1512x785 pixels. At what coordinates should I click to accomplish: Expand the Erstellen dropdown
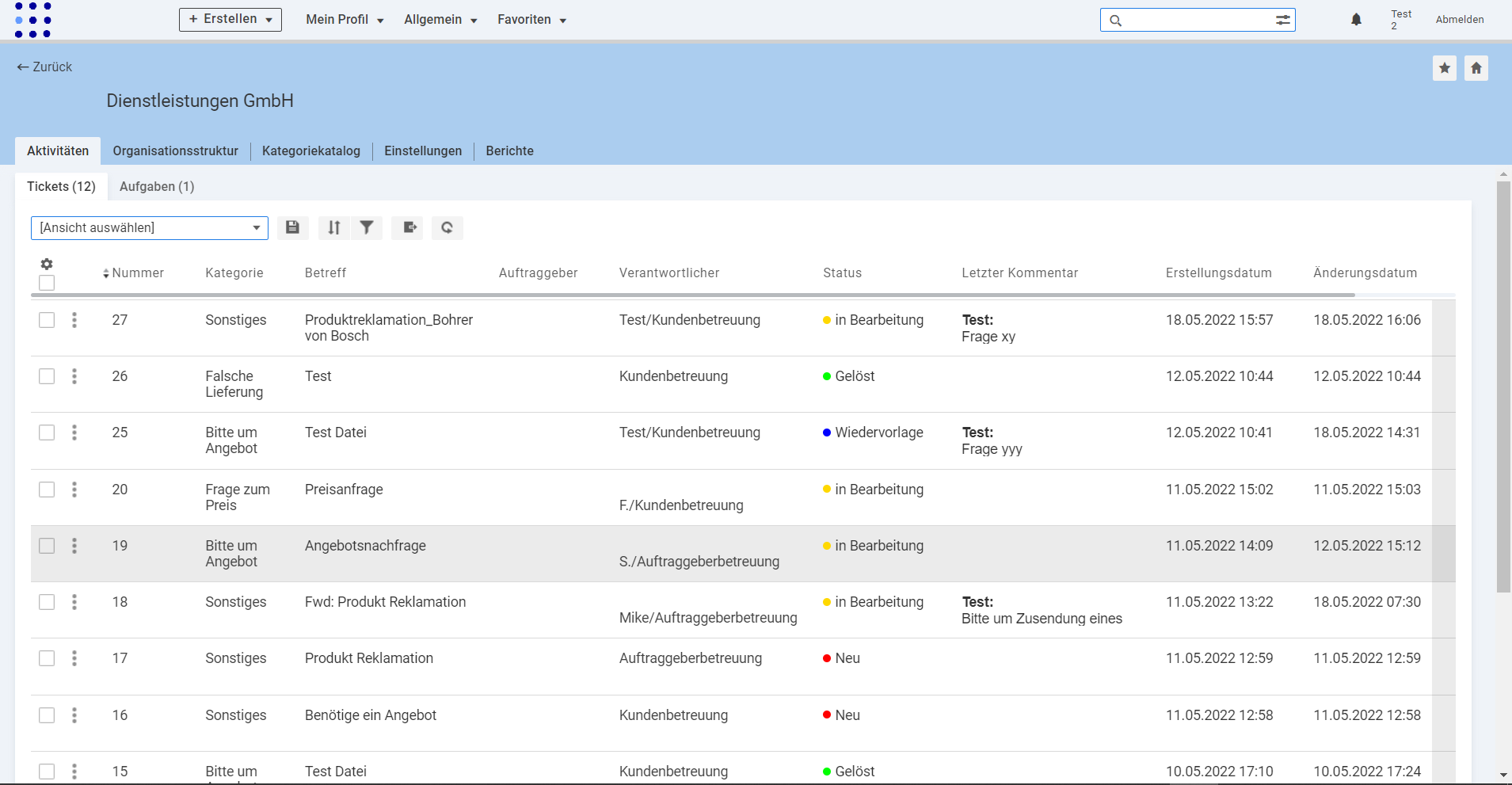tap(230, 19)
